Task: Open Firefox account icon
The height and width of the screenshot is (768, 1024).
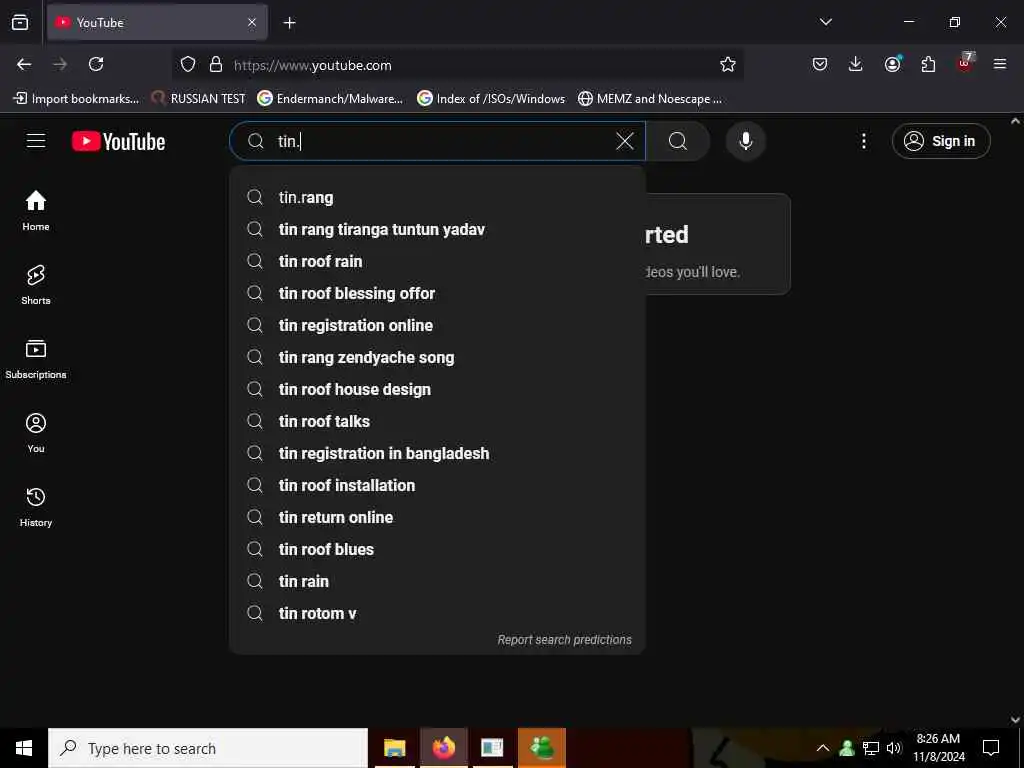Action: pos(892,64)
